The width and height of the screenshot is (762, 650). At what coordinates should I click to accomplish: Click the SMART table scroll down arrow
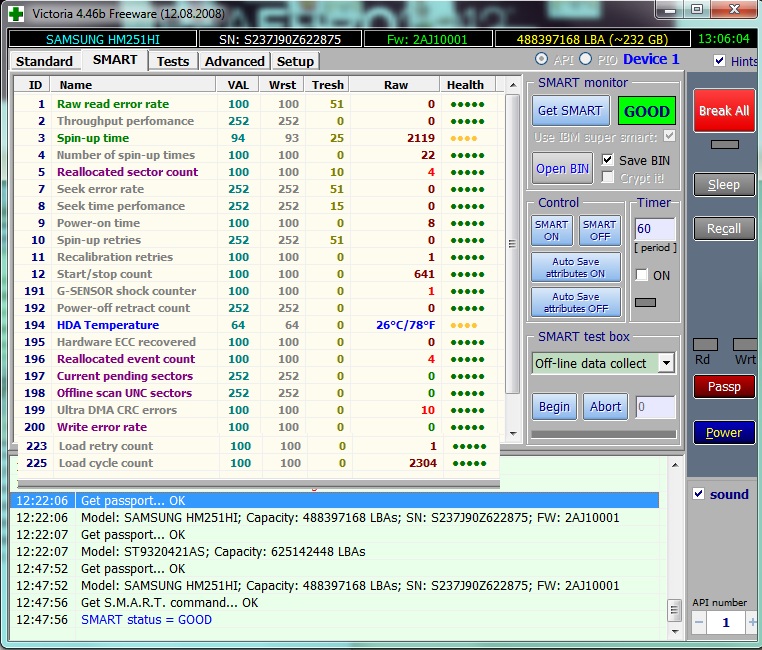point(513,433)
